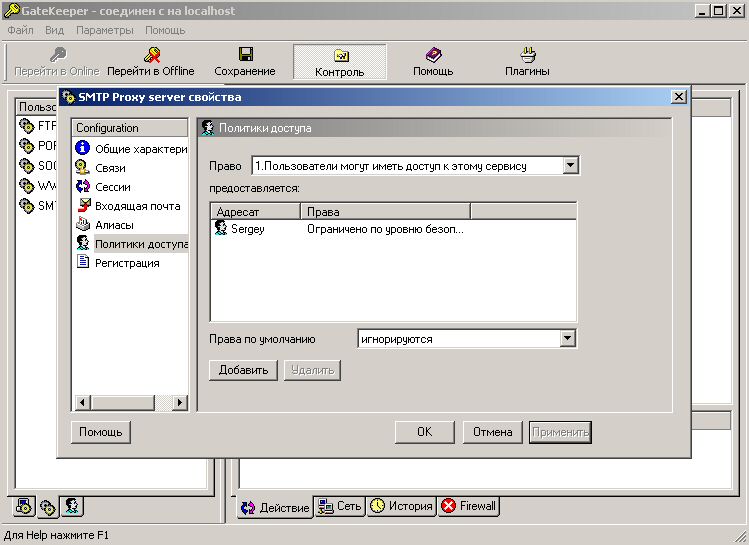Click the Адресат column header

click(256, 211)
